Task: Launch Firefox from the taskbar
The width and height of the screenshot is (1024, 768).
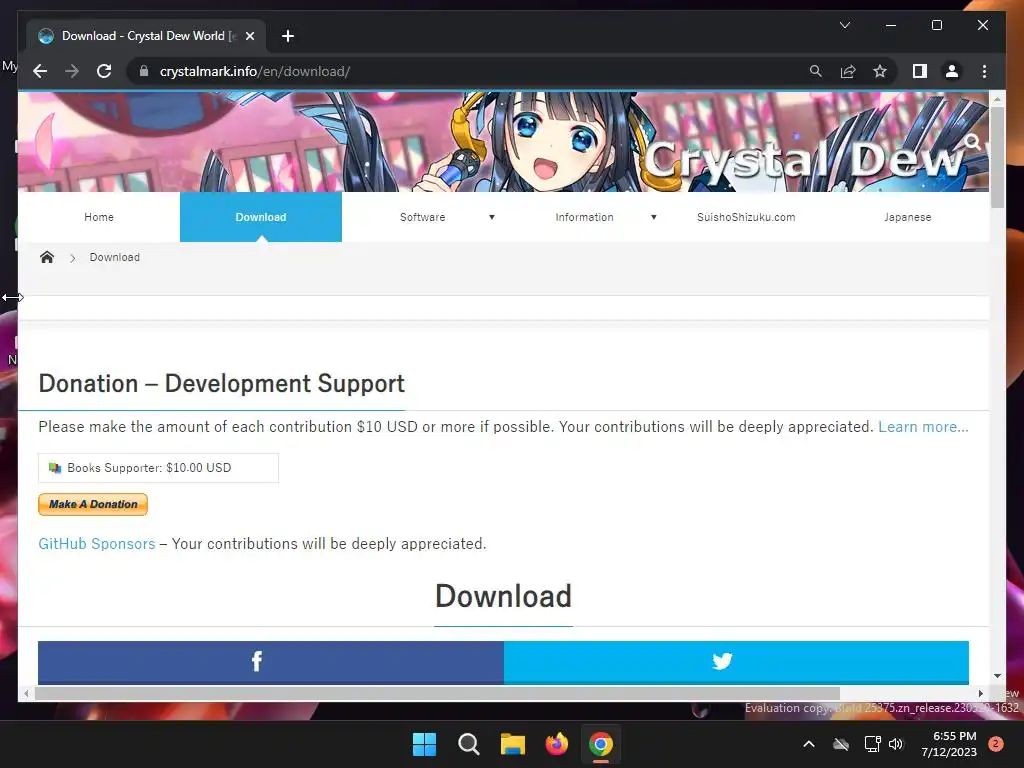Action: [x=556, y=744]
